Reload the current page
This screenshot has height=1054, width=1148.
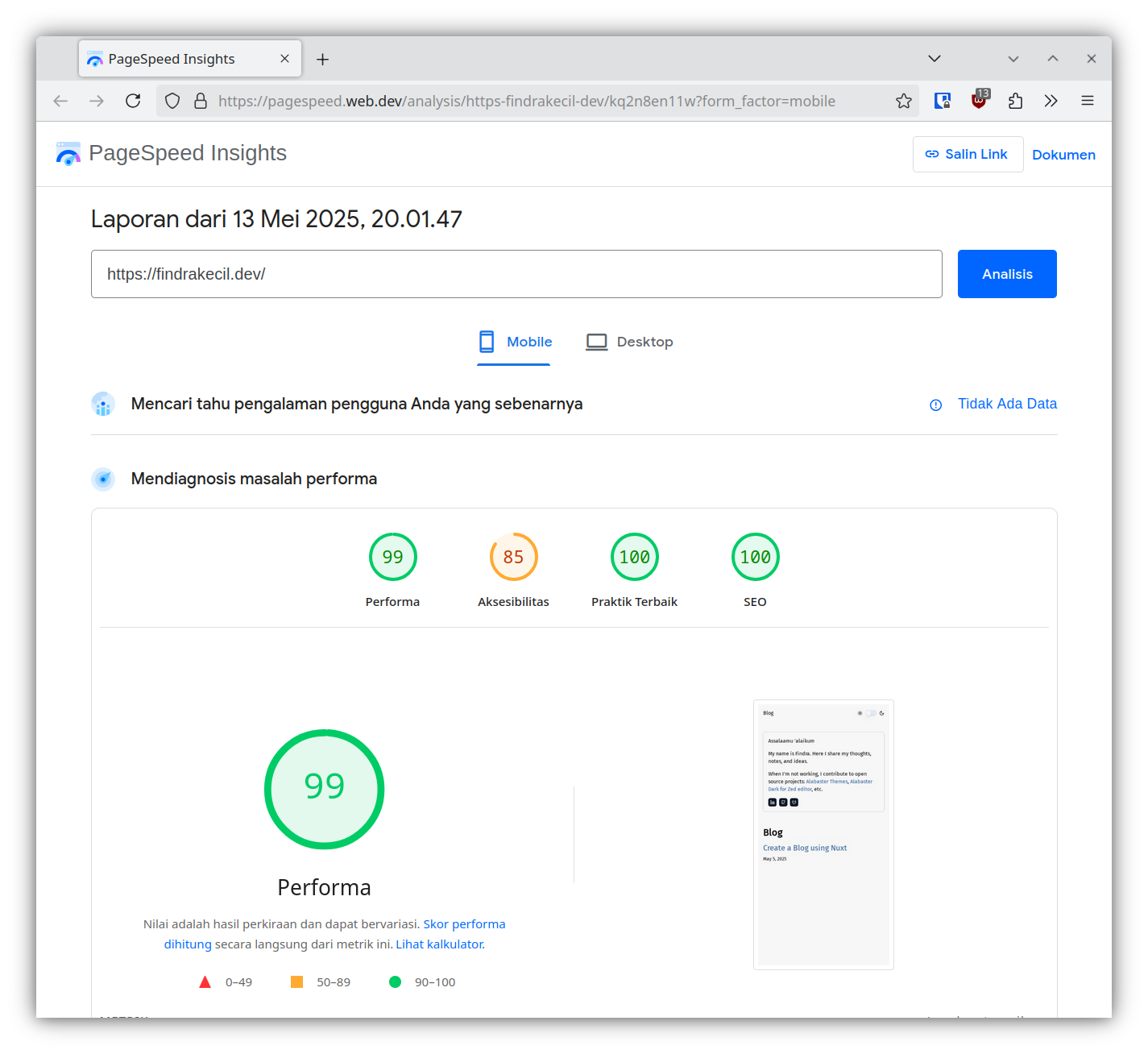click(133, 101)
